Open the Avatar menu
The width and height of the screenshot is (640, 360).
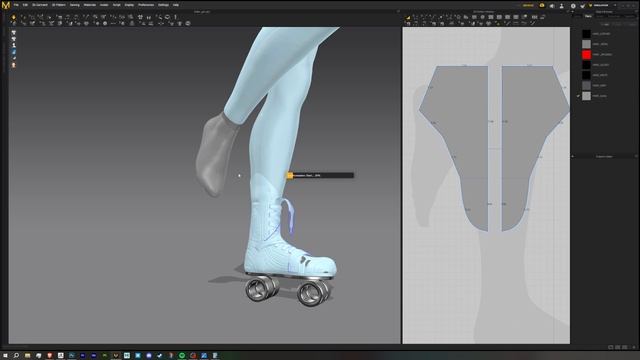click(x=104, y=5)
